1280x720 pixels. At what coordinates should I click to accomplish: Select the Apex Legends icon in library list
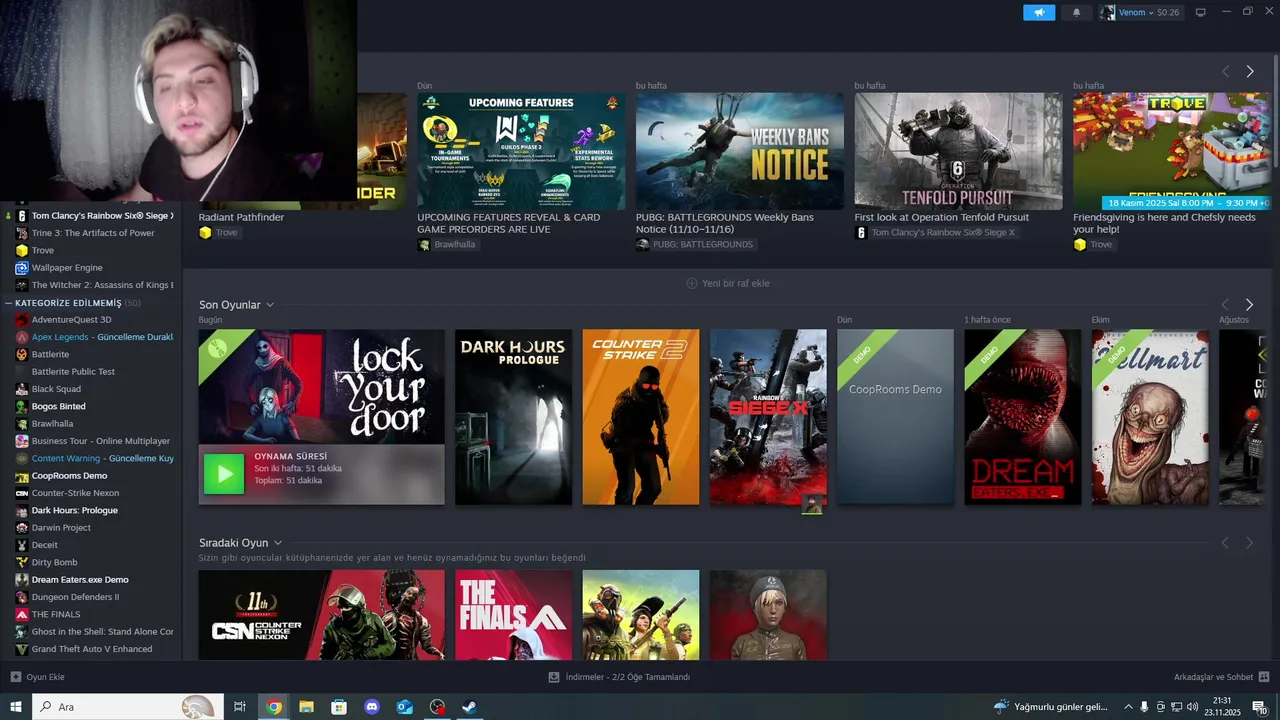[21, 337]
